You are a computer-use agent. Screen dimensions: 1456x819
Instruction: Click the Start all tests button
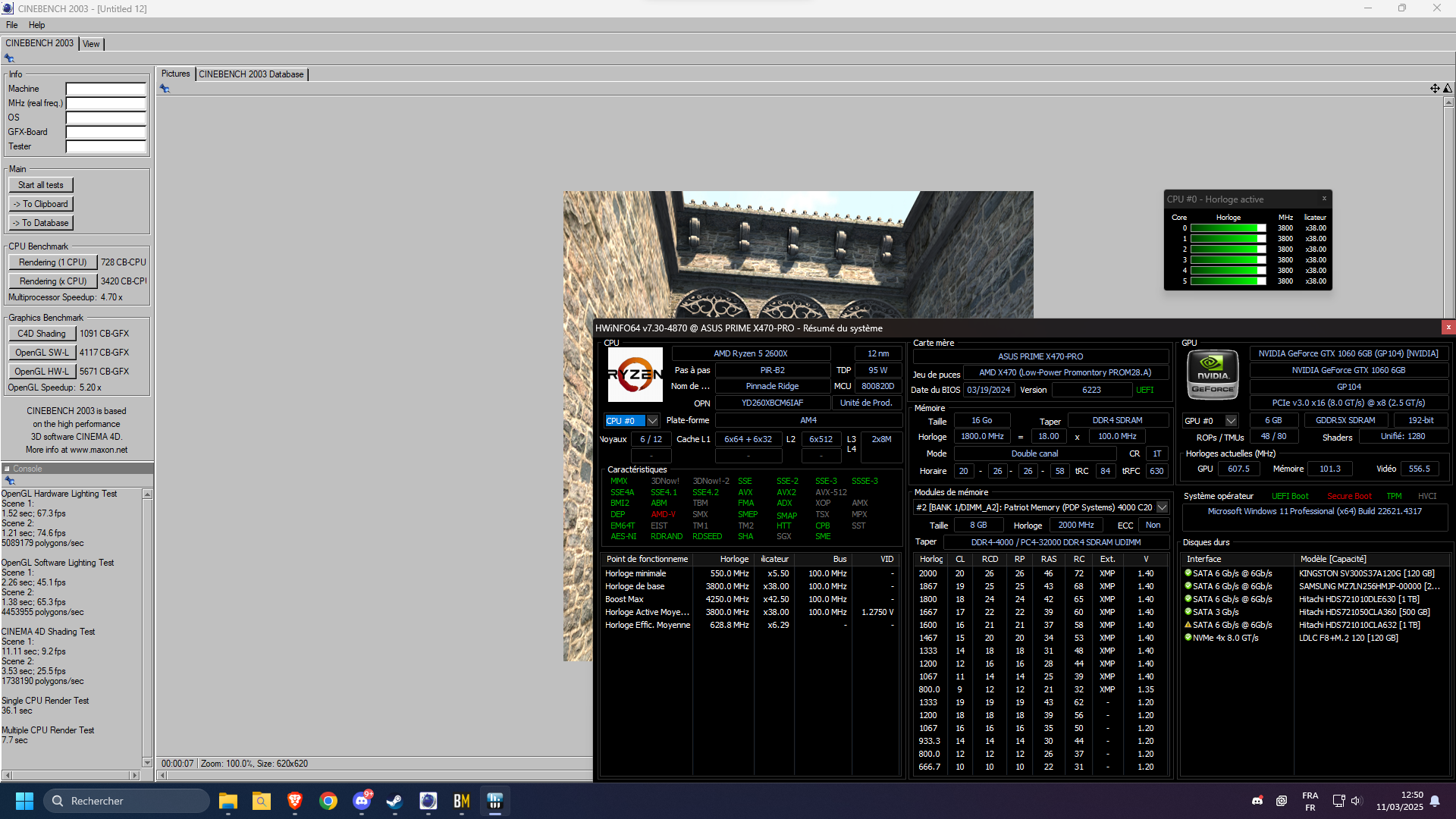tap(41, 185)
